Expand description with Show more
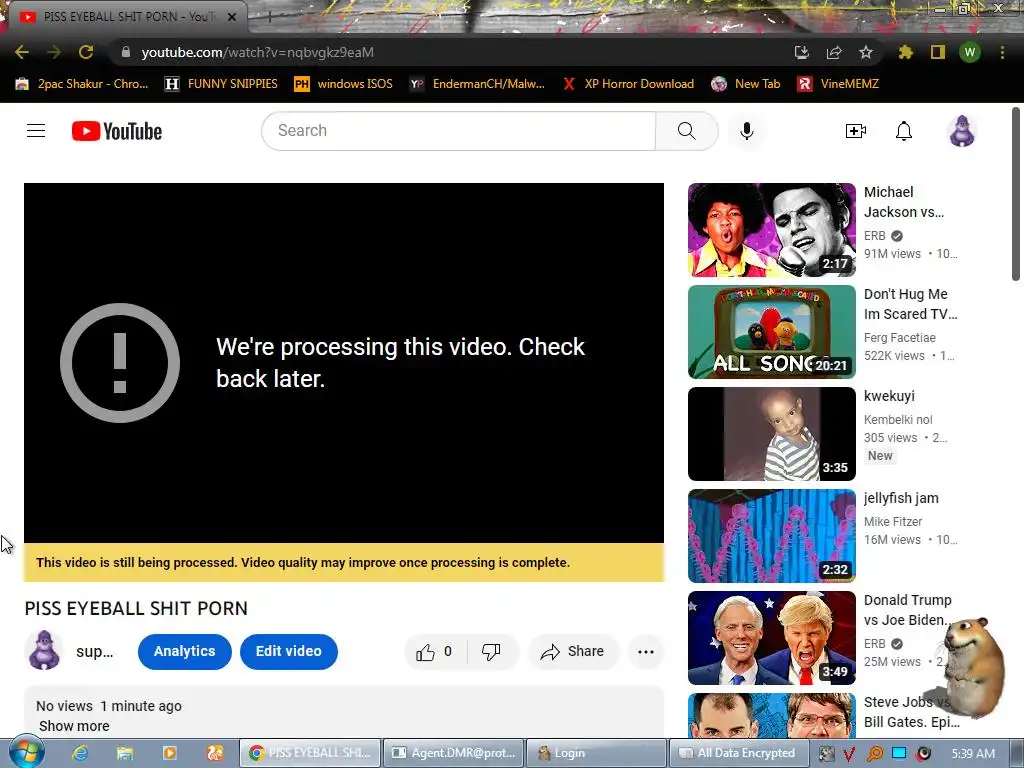This screenshot has height=768, width=1024. click(74, 726)
